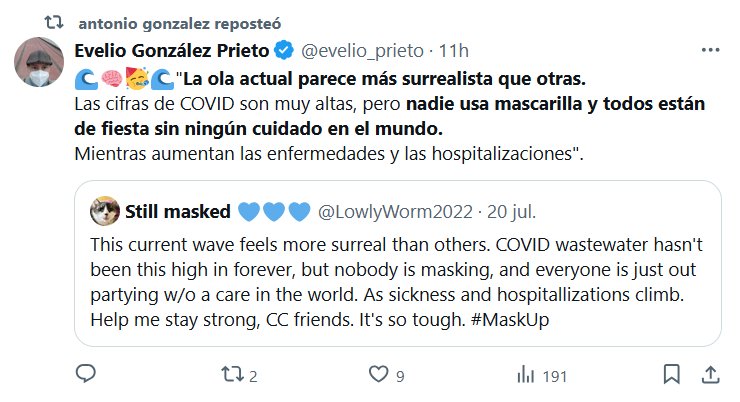This screenshot has height=402, width=740.
Task: Share the post via upload icon
Action: coord(710,375)
